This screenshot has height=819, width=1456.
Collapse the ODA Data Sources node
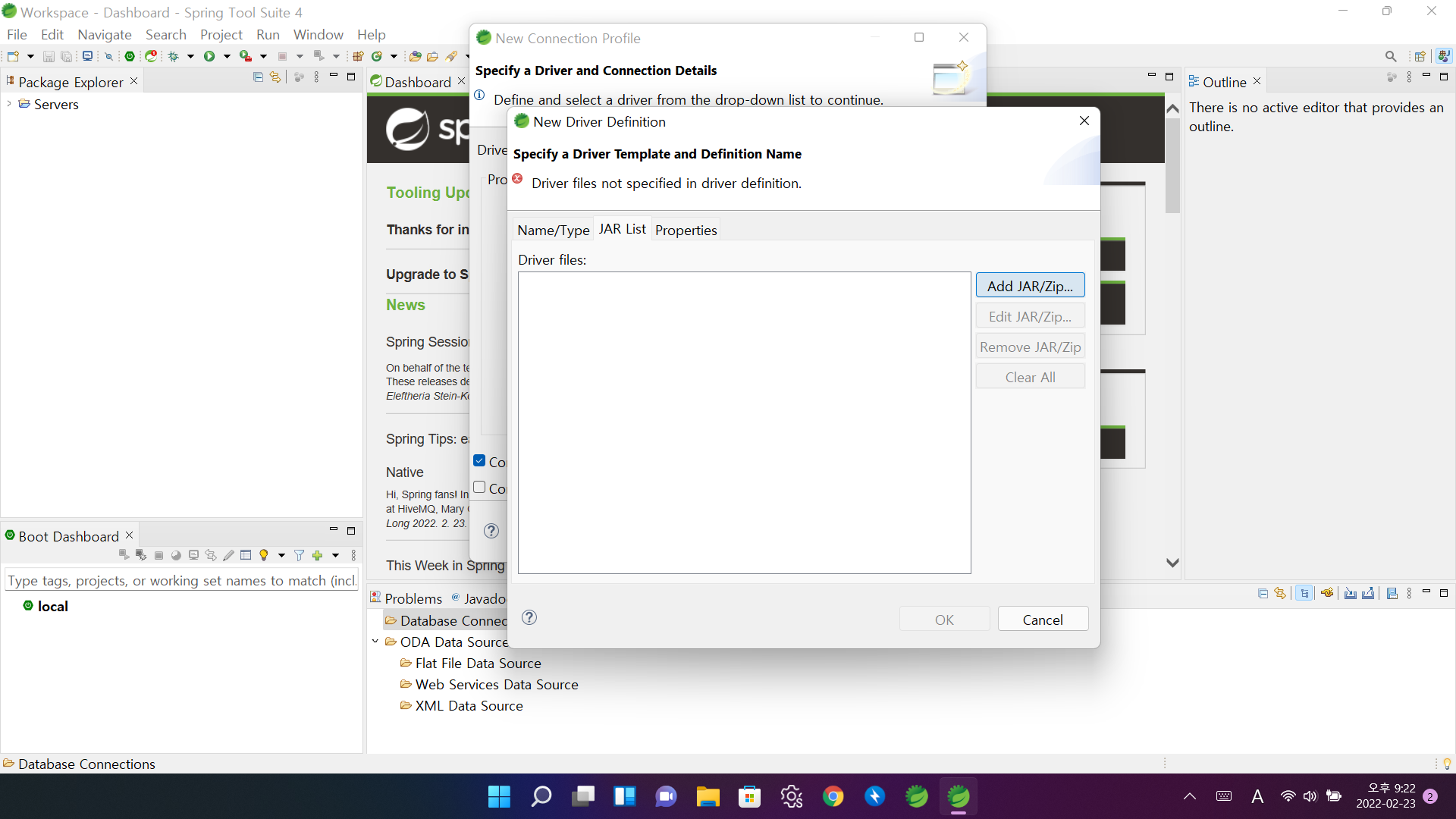click(x=375, y=642)
